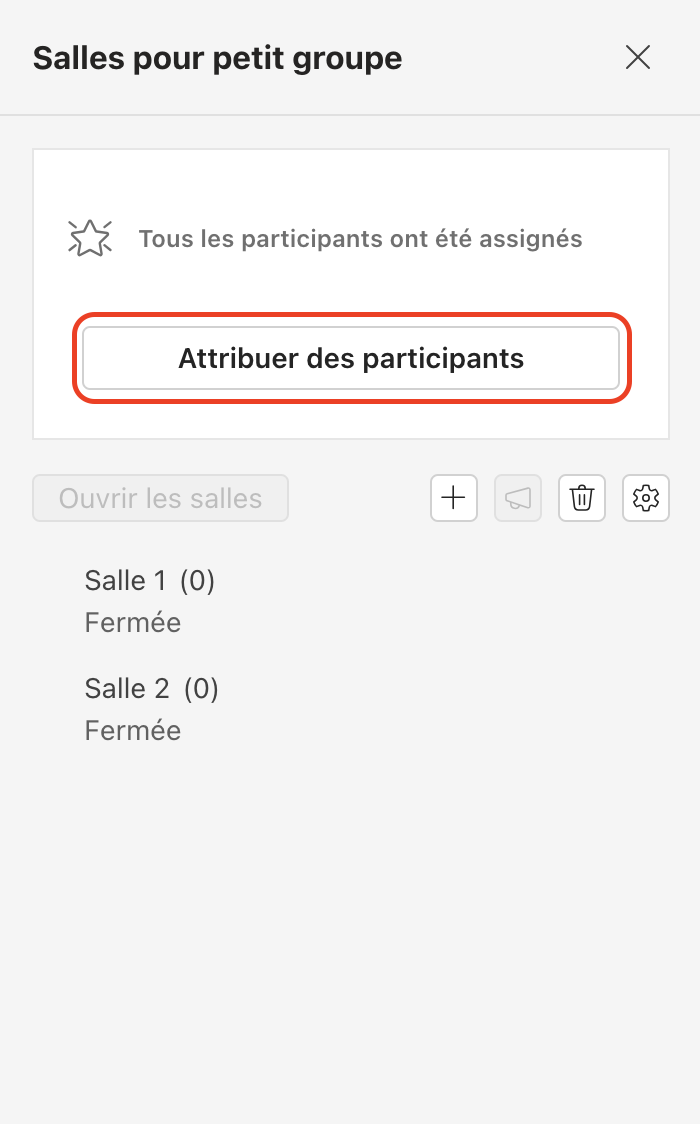Click the Salles pour petit groupe title

coord(217,58)
